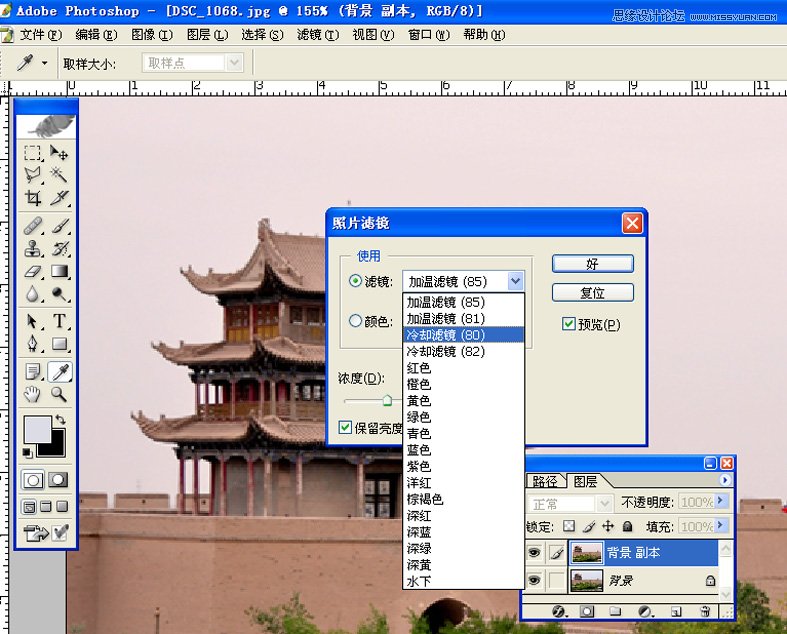Image resolution: width=787 pixels, height=634 pixels.
Task: Open the 编辑 menu
Action: [96, 35]
